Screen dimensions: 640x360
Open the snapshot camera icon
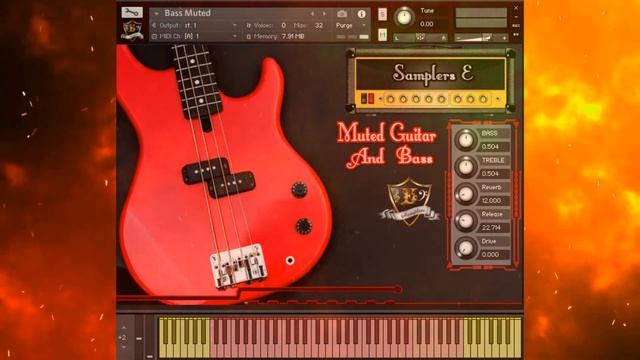[342, 14]
